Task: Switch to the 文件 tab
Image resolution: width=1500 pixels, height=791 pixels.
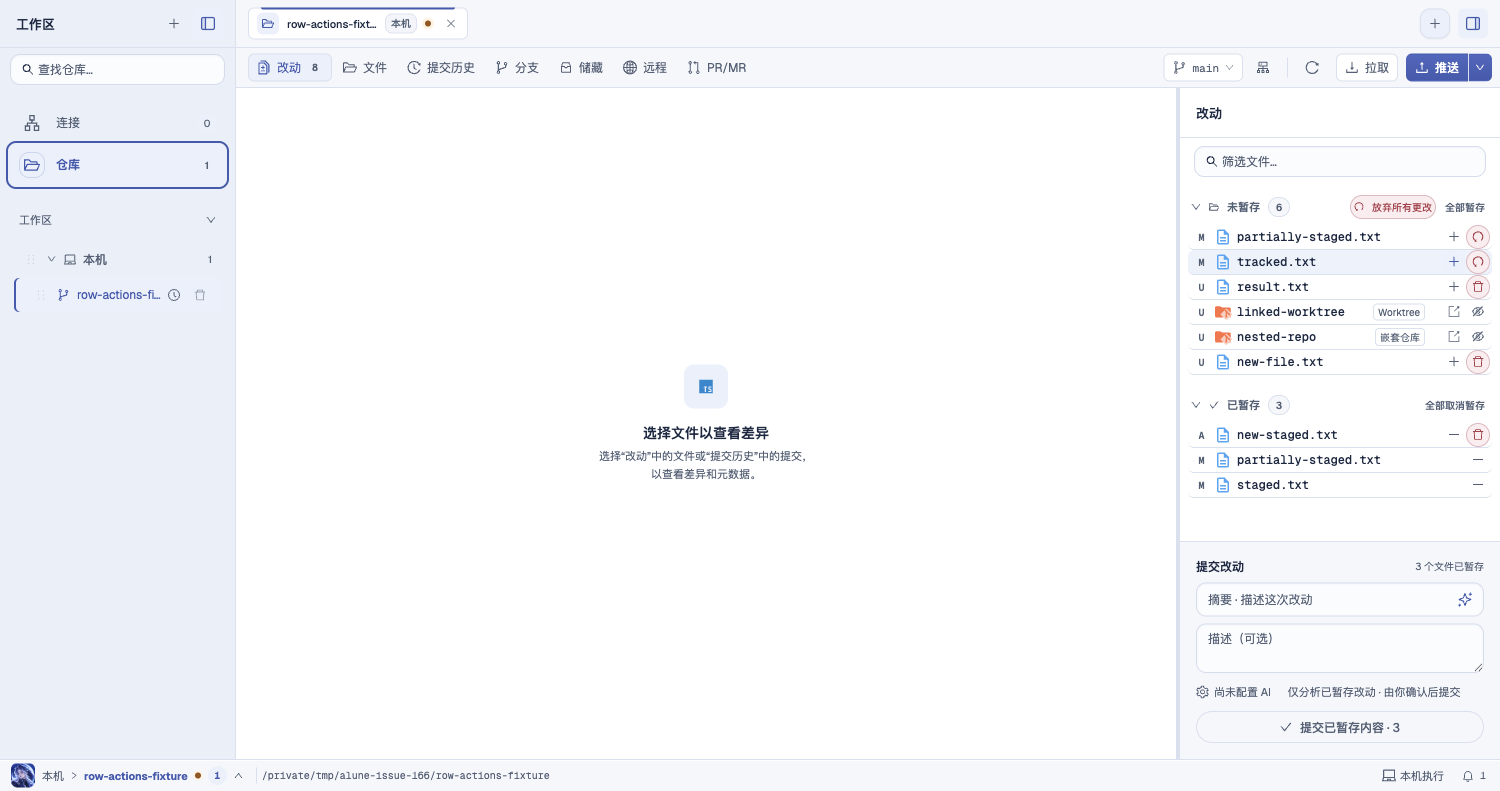Action: click(365, 68)
